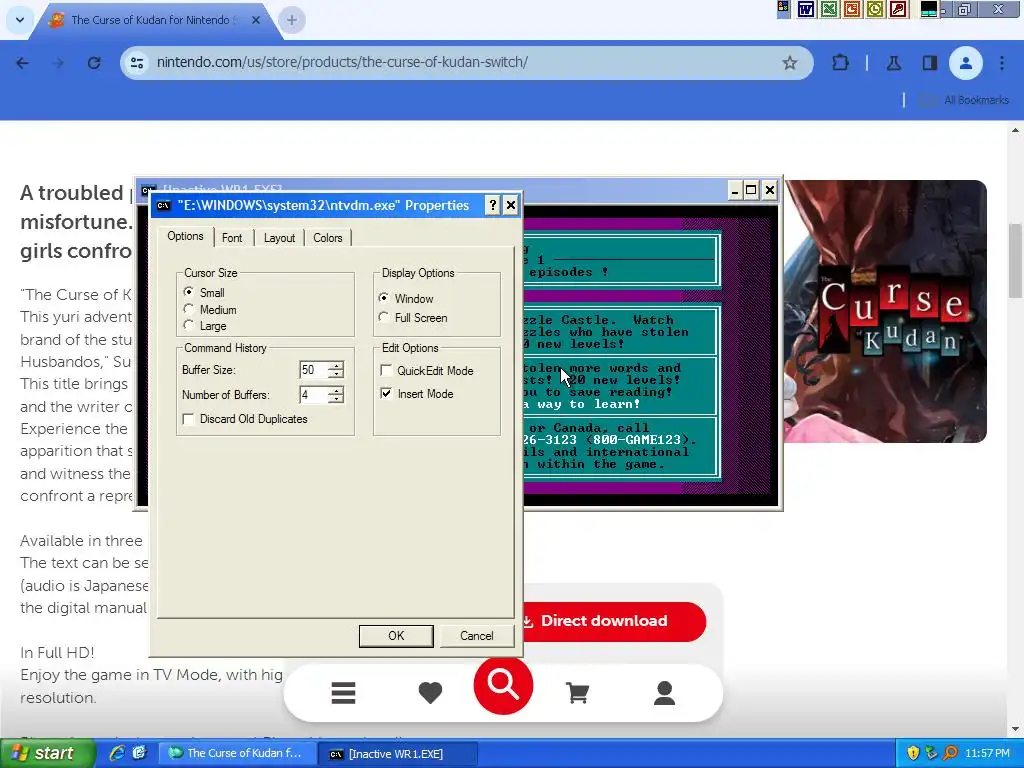Open Outlook clock icon in shortcut bar

pyautogui.click(x=875, y=9)
